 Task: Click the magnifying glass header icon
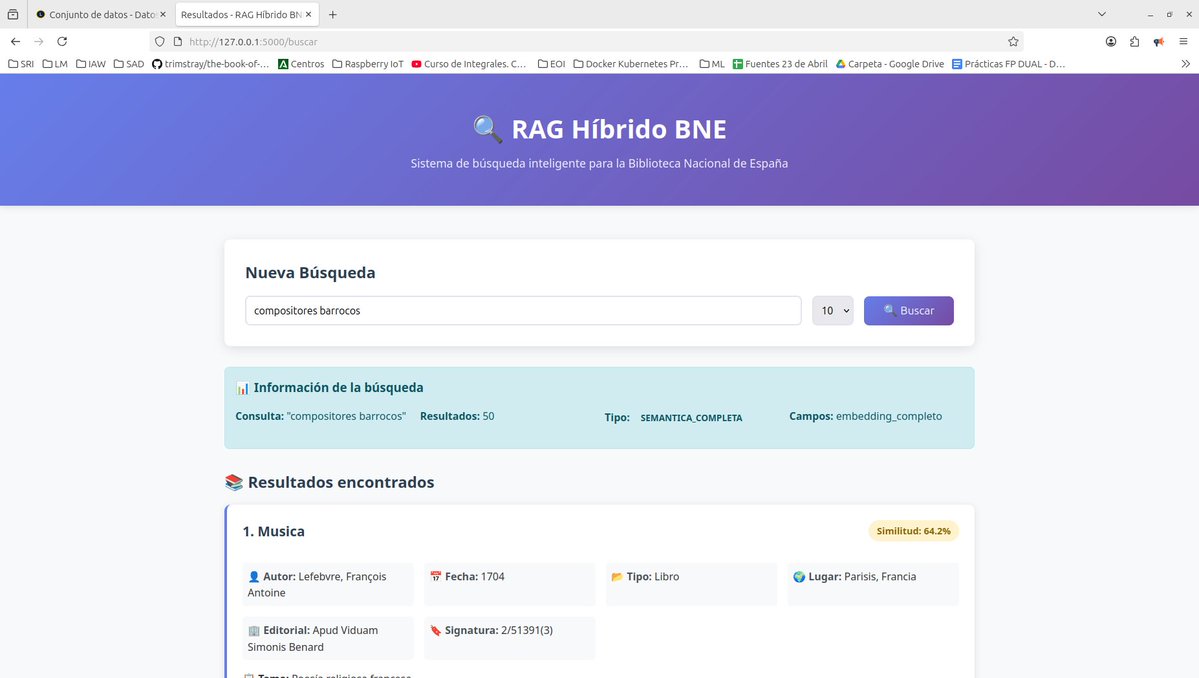coord(488,129)
